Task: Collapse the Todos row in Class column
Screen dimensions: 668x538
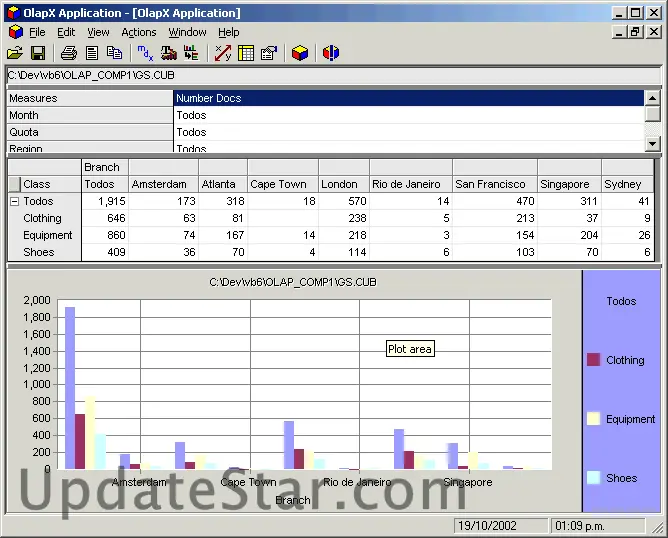Action: pyautogui.click(x=14, y=202)
